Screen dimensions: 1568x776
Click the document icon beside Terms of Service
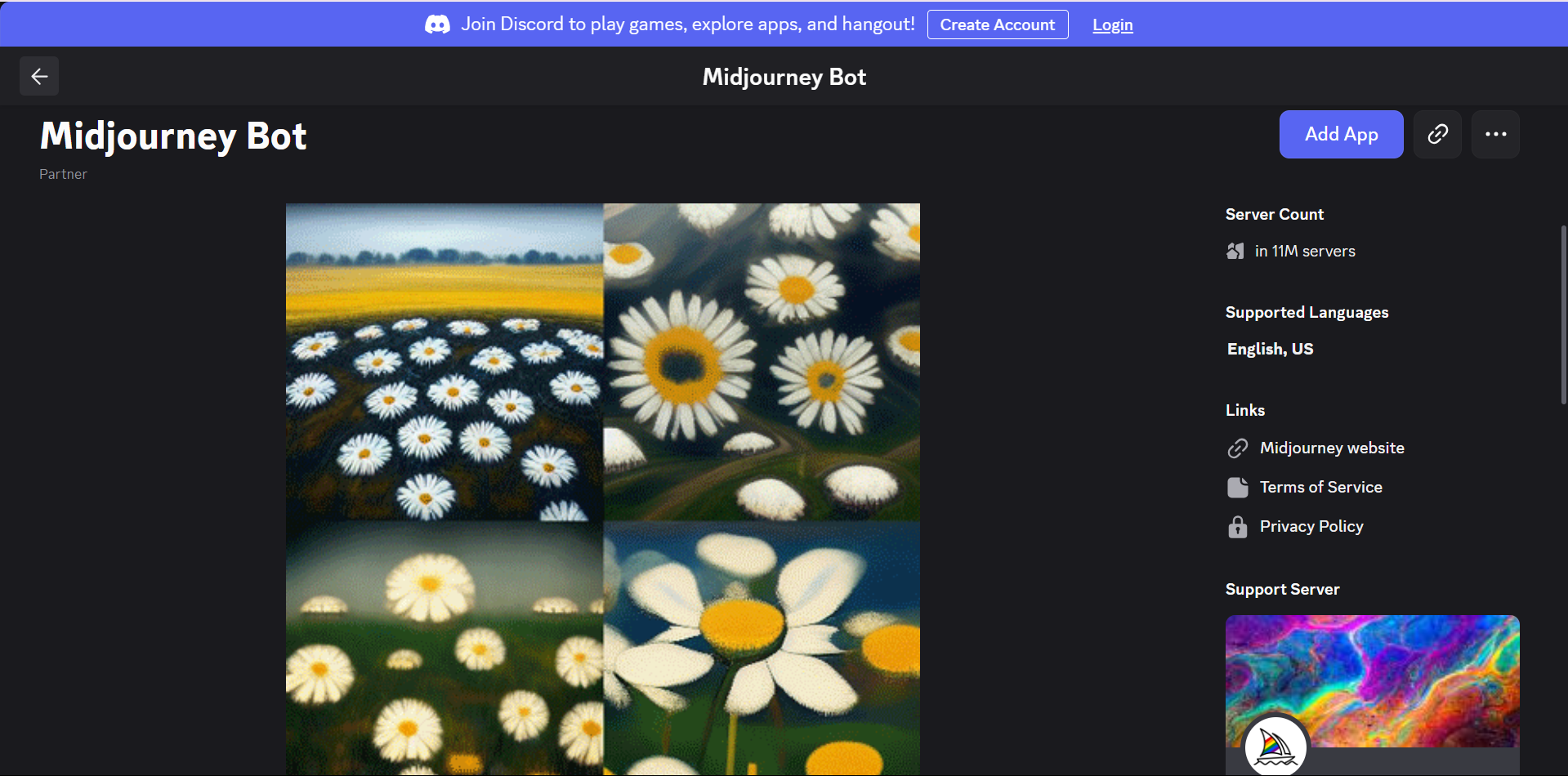pyautogui.click(x=1237, y=487)
